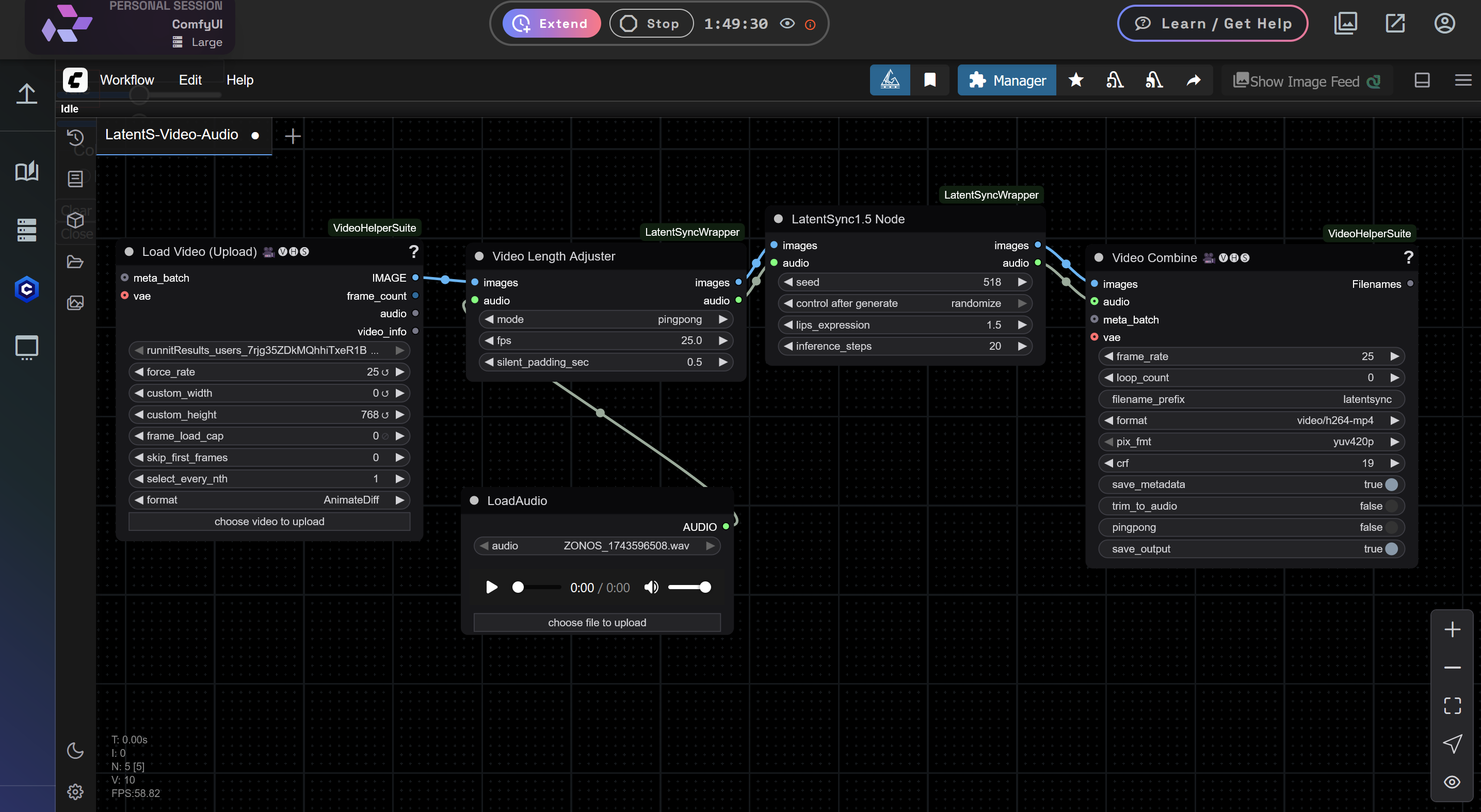Toggle dark mode moon icon
This screenshot has height=812, width=1481.
(75, 750)
